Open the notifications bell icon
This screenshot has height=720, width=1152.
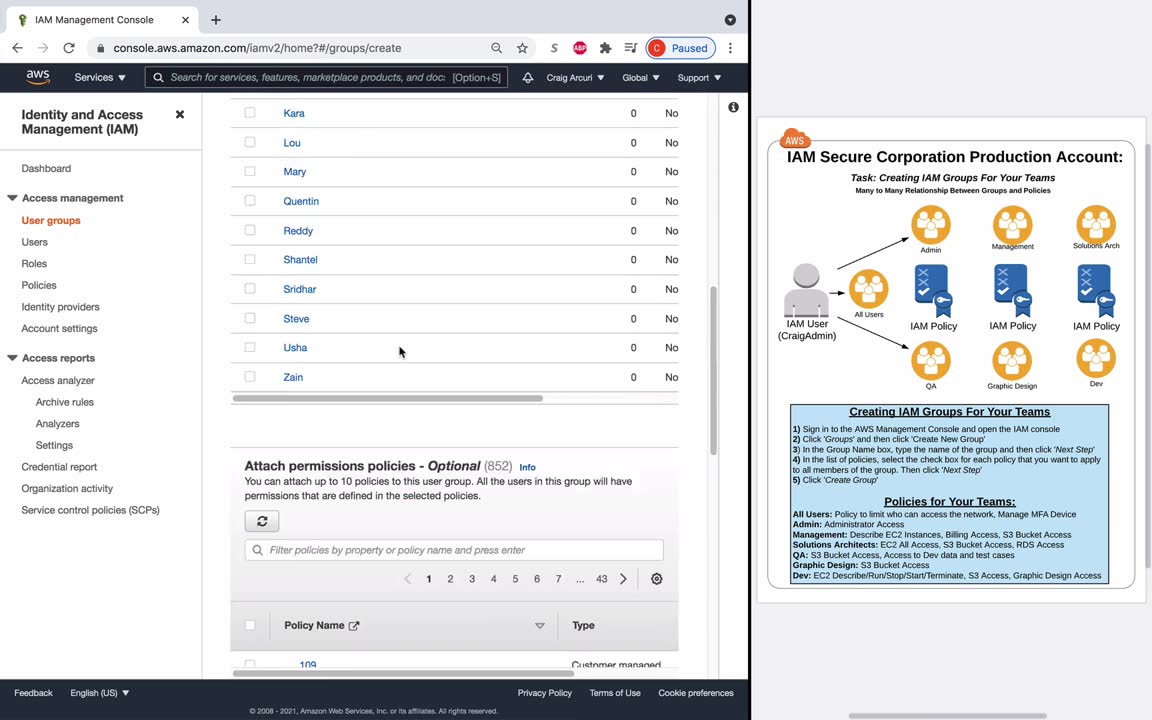[x=528, y=77]
